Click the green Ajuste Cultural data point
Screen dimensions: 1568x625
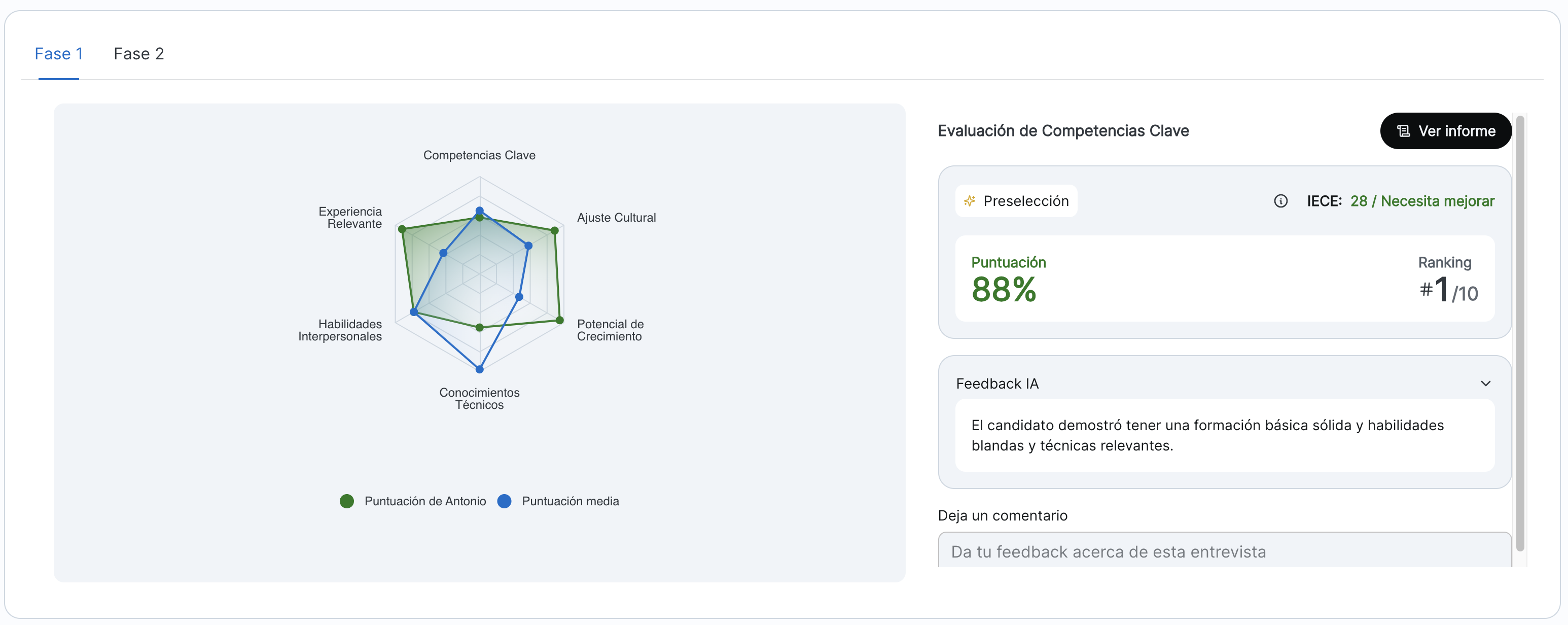[x=554, y=230]
